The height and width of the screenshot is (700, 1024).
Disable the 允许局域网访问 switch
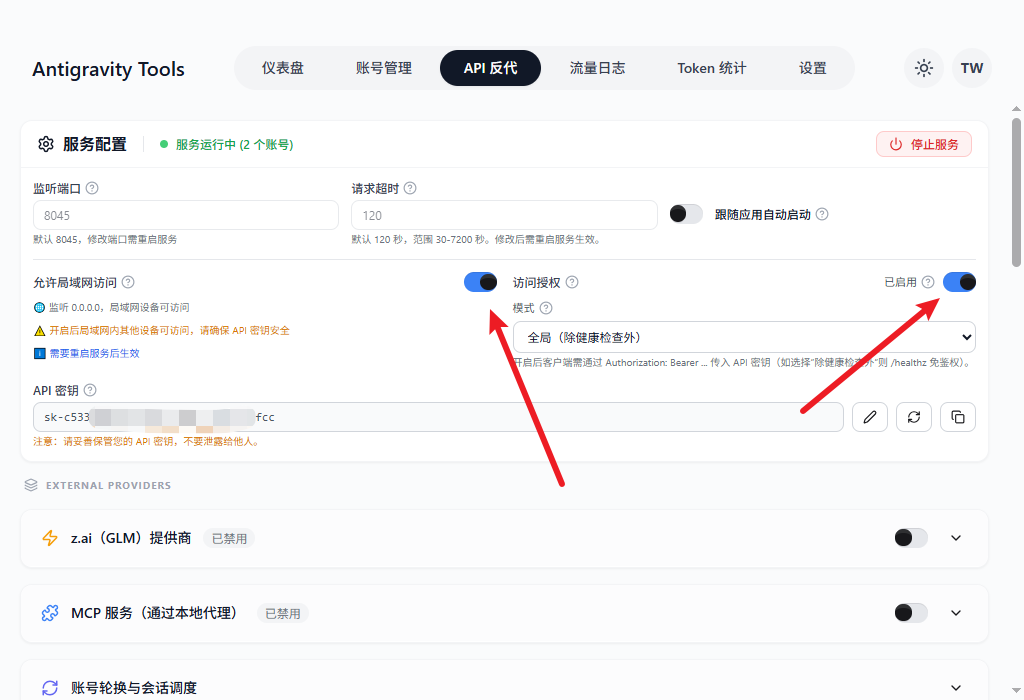[x=481, y=282]
